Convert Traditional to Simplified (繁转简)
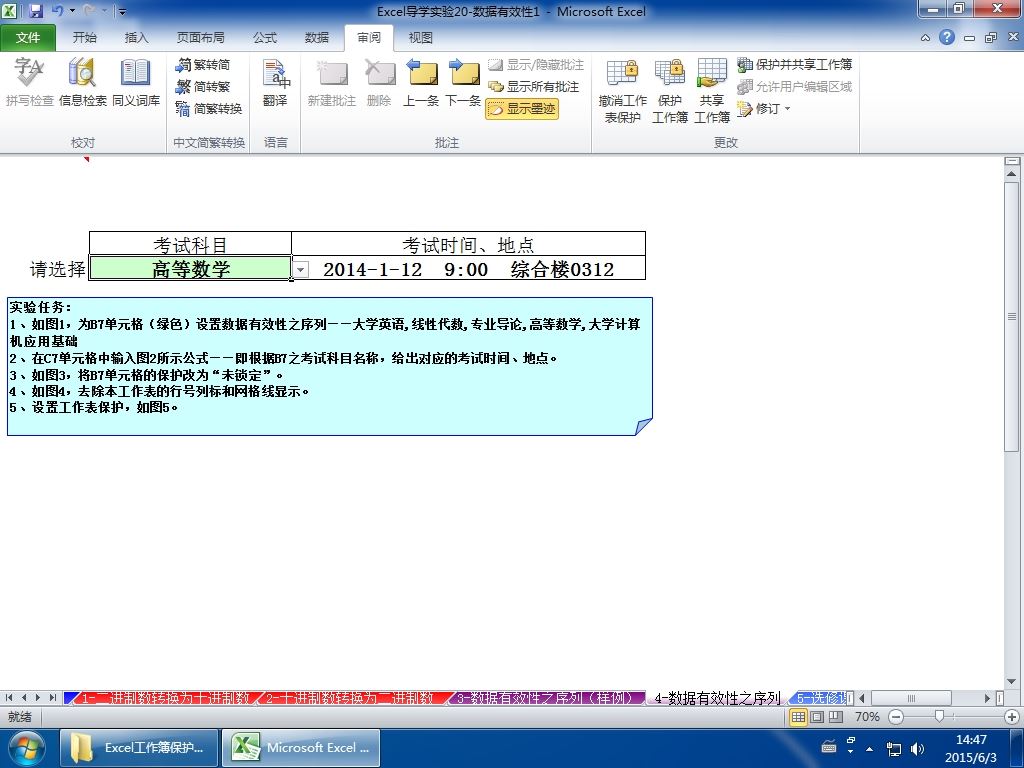Image resolution: width=1024 pixels, height=768 pixels. [x=203, y=65]
